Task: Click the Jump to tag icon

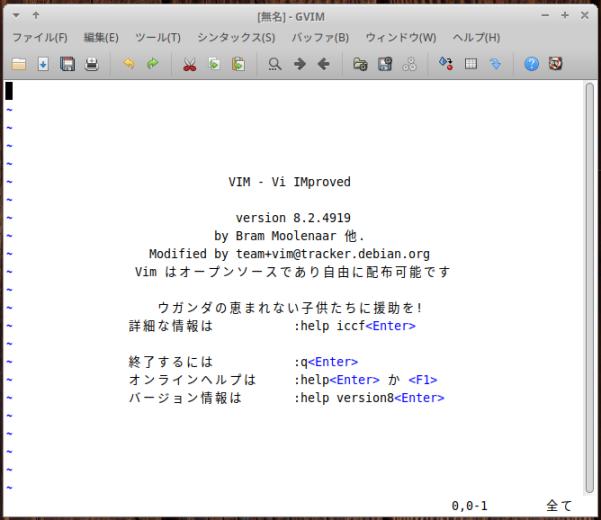Action: [x=495, y=64]
